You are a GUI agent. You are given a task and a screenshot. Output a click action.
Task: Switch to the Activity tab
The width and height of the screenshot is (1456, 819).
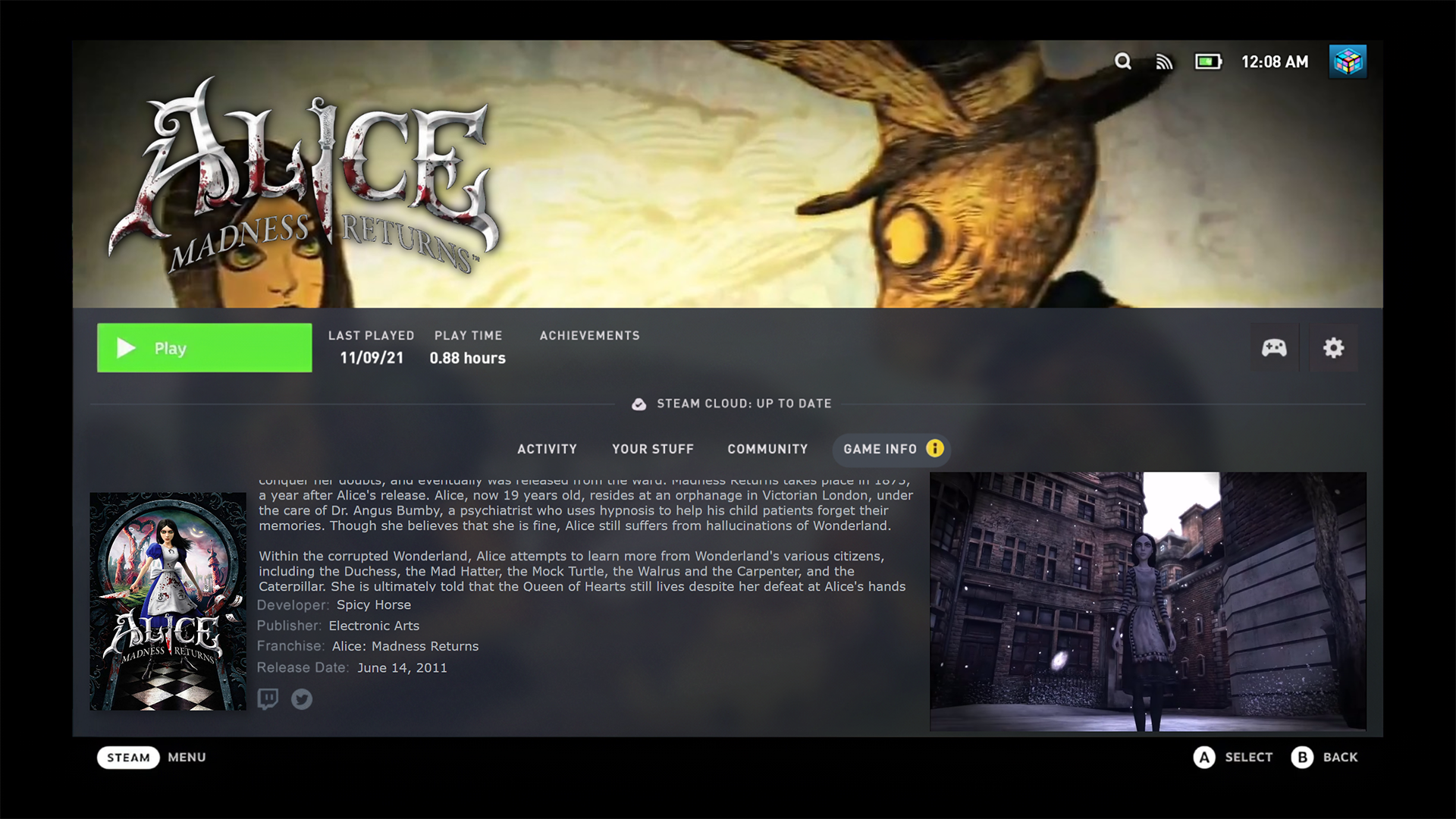click(x=547, y=449)
